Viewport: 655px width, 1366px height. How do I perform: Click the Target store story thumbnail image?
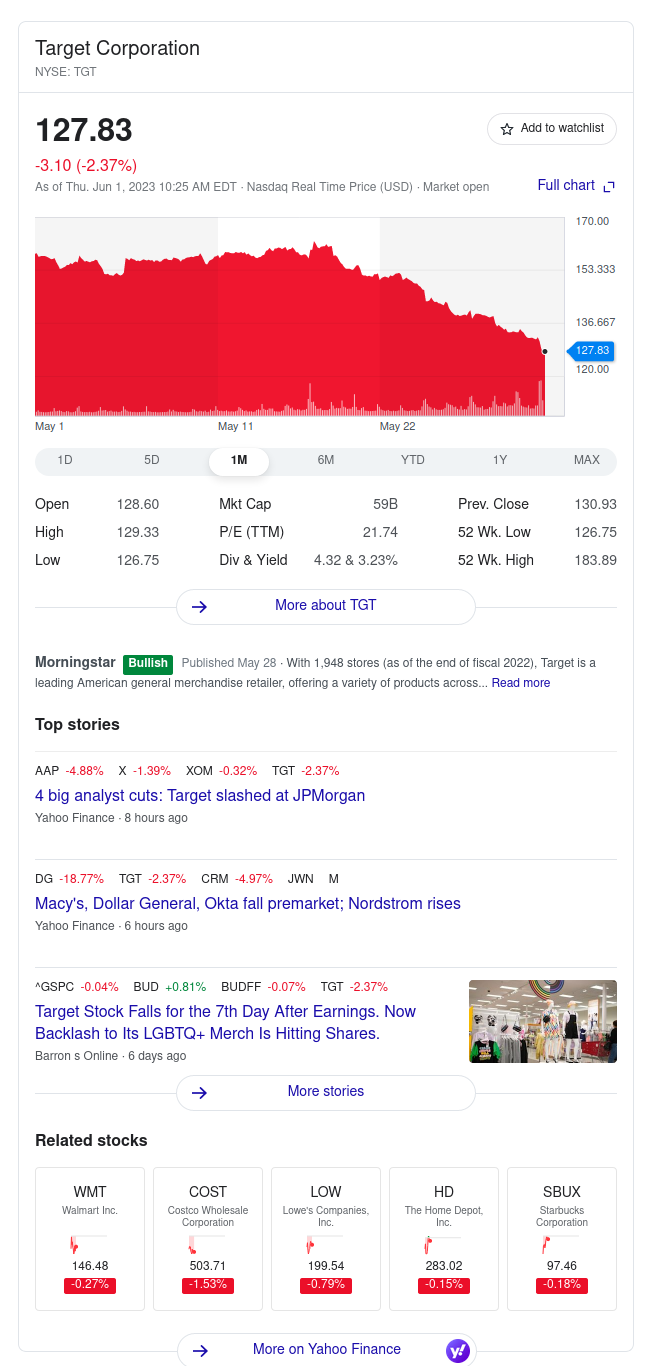point(543,1021)
